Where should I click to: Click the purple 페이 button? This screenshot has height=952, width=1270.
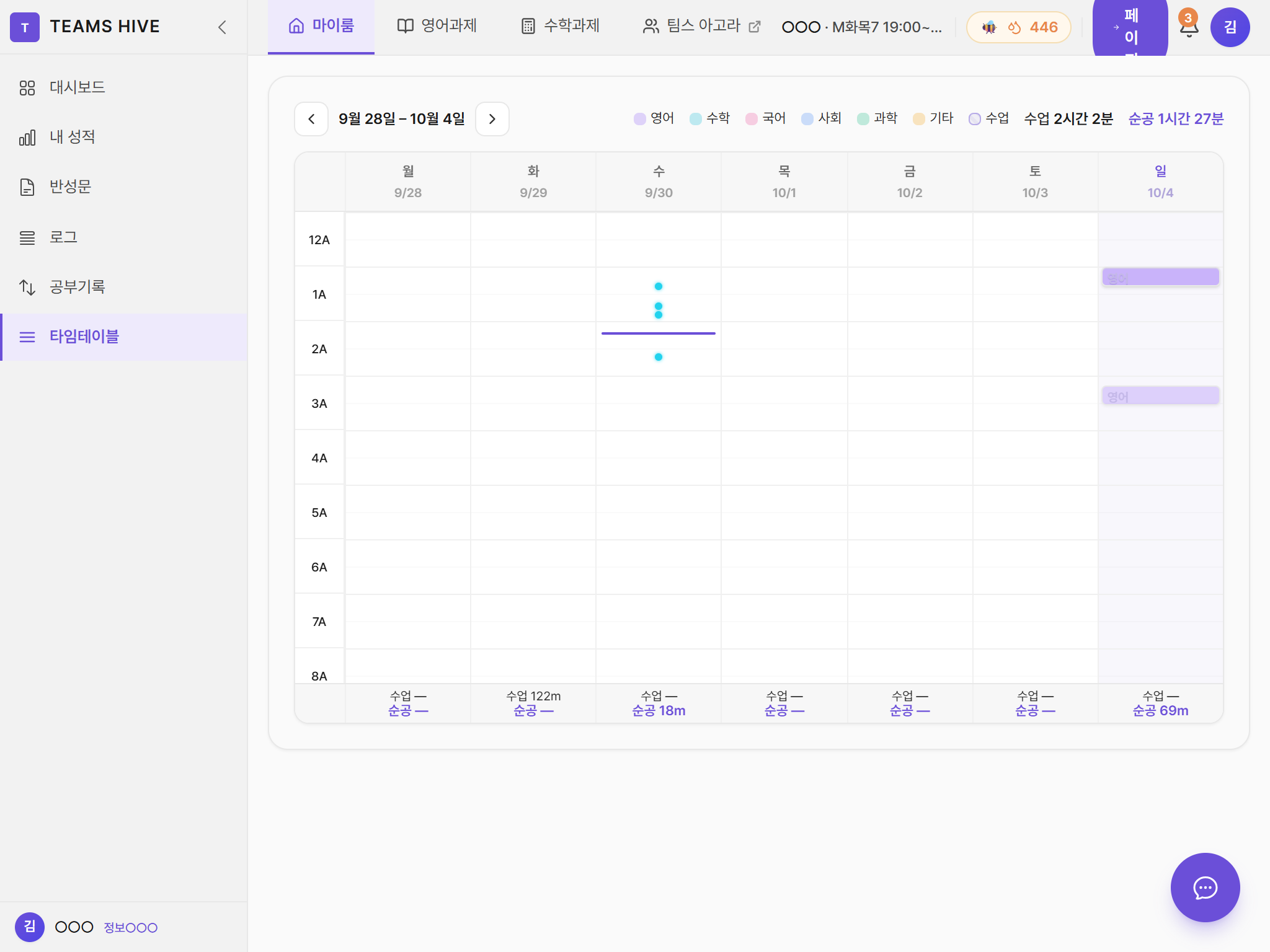(x=1130, y=27)
